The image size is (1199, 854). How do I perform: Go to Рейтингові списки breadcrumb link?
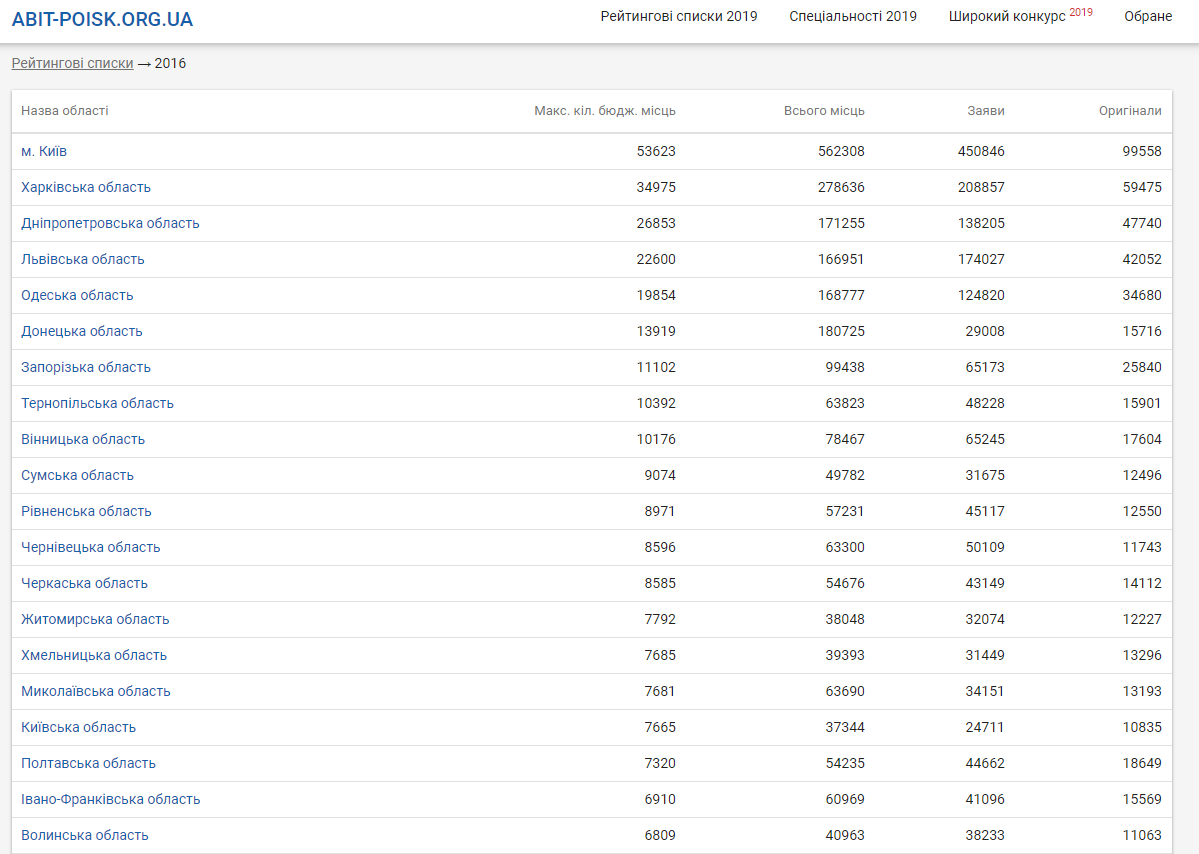click(73, 63)
